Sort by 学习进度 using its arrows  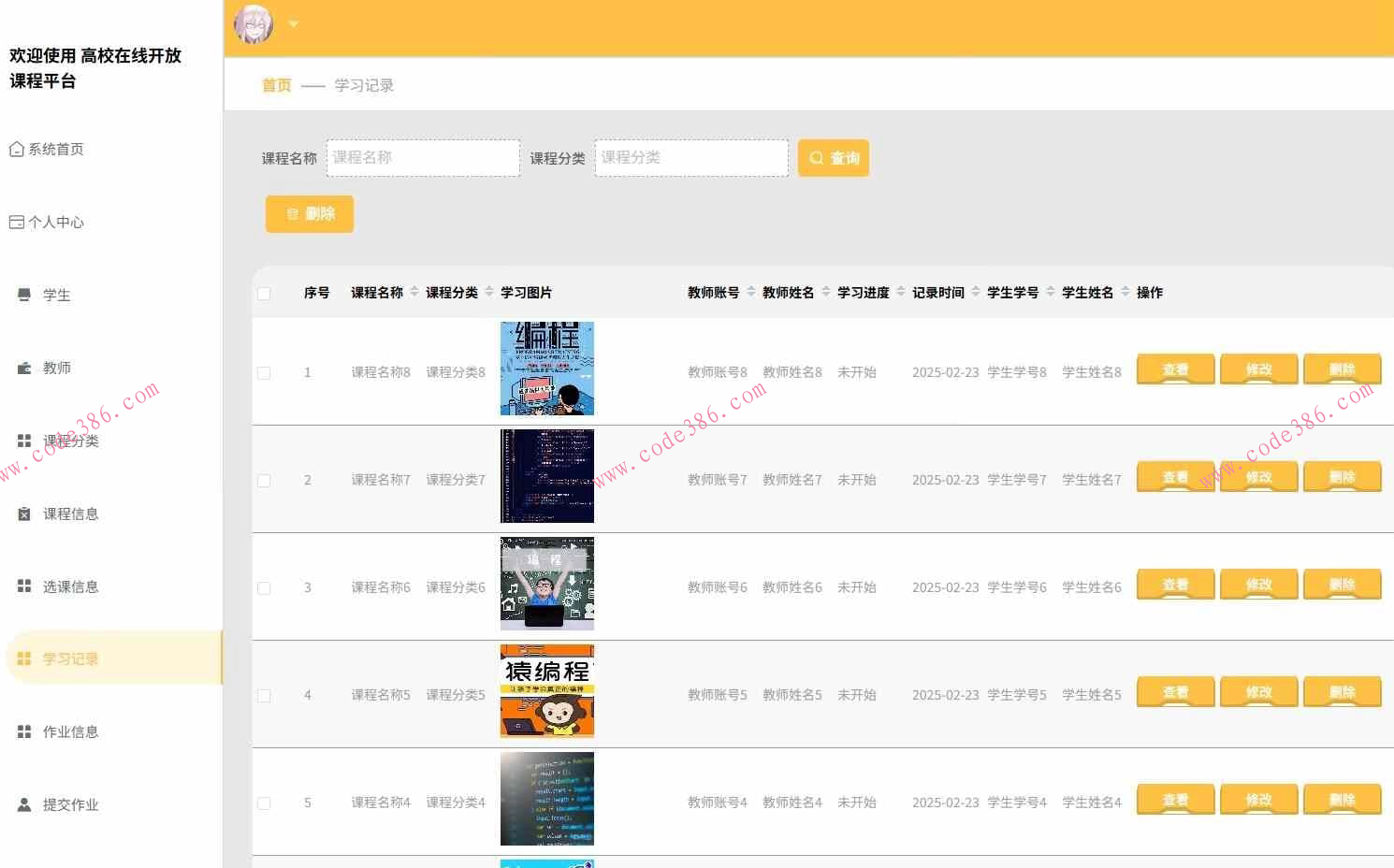(x=901, y=293)
